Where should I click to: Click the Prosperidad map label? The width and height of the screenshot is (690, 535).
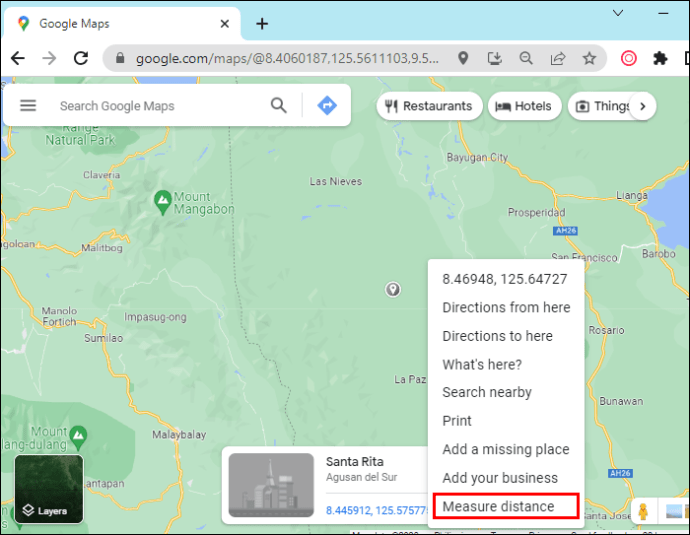click(x=536, y=213)
